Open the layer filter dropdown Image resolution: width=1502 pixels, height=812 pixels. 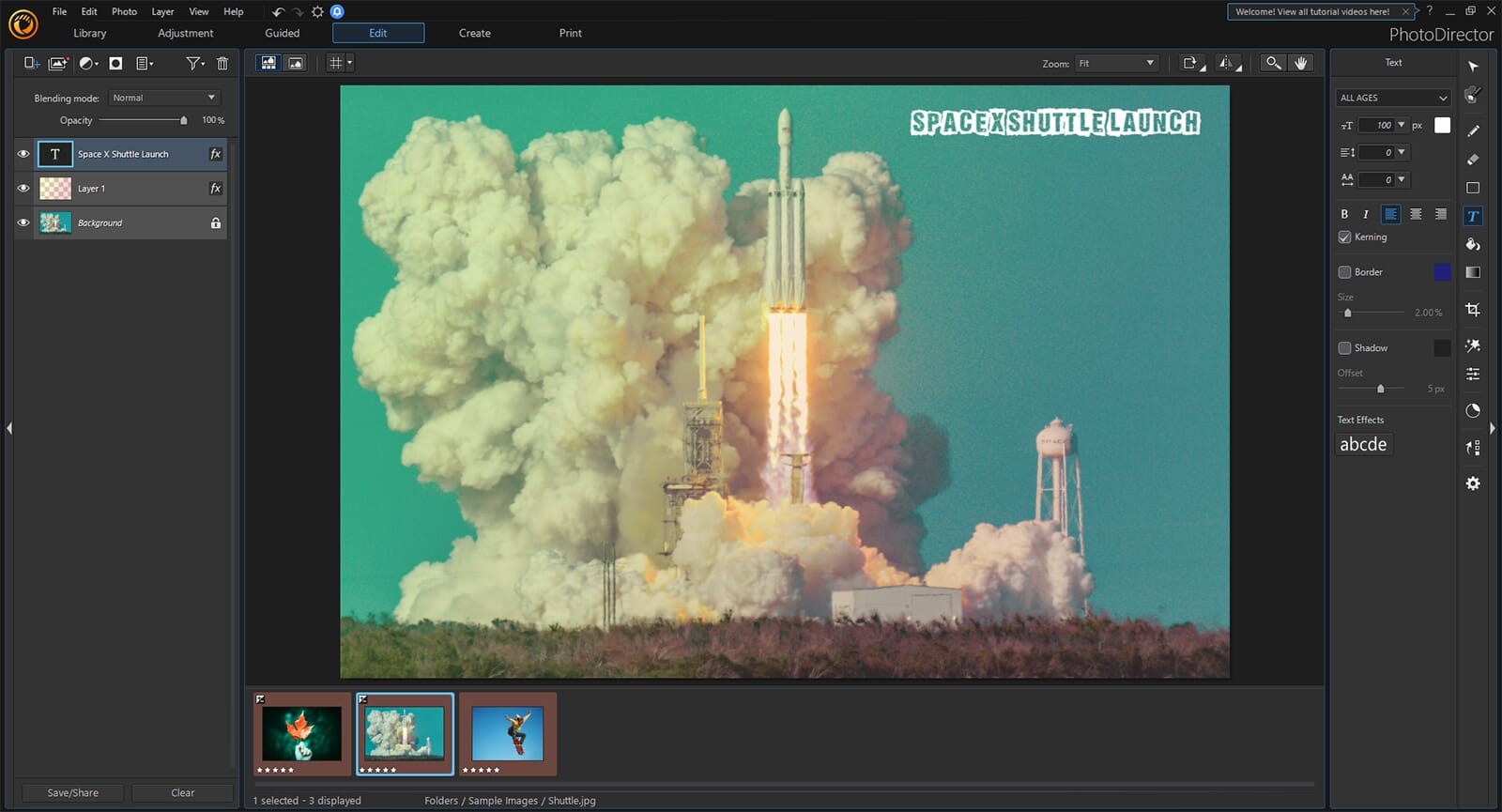click(194, 63)
